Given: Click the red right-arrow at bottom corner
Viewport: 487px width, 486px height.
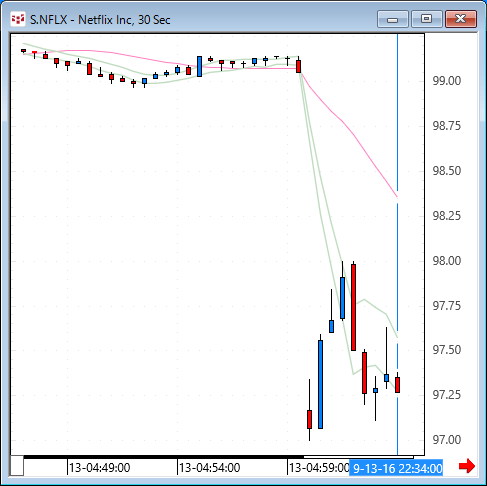Looking at the screenshot, I should [x=467, y=466].
